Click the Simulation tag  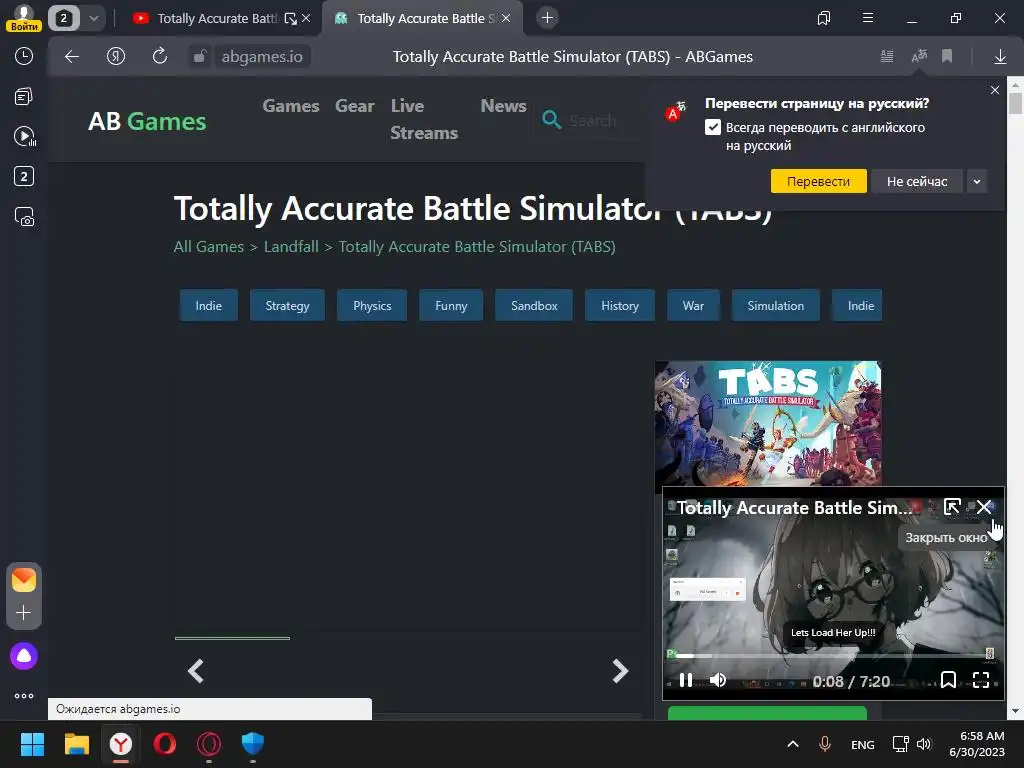click(776, 306)
